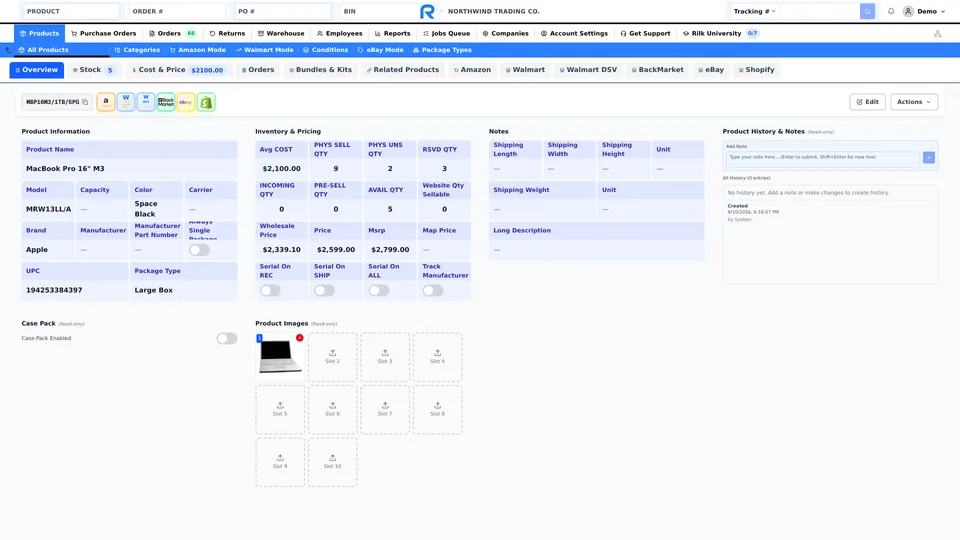Open the Returns menu
The width and height of the screenshot is (960, 540).
(x=227, y=34)
